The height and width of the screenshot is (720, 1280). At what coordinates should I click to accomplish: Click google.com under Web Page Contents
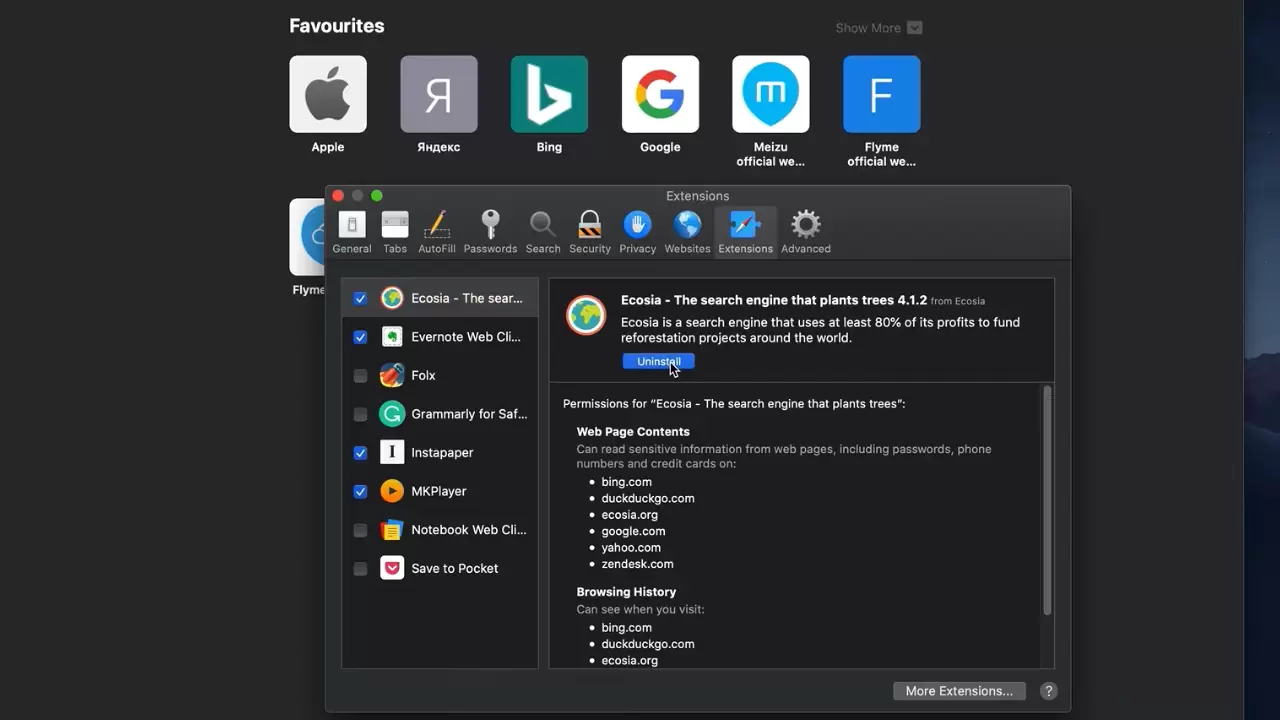tap(633, 531)
